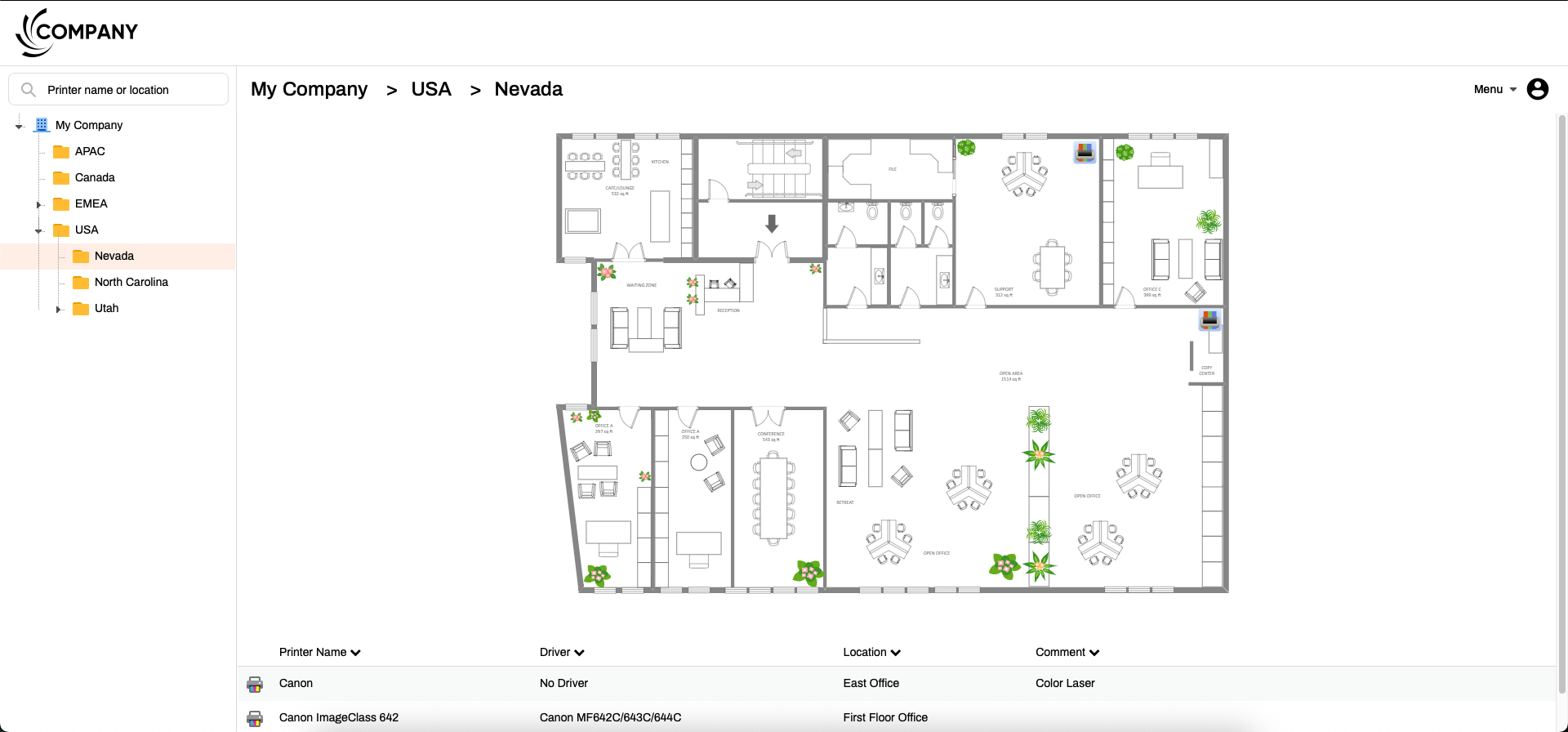
Task: Click the Utah folder icon
Action: [81, 308]
